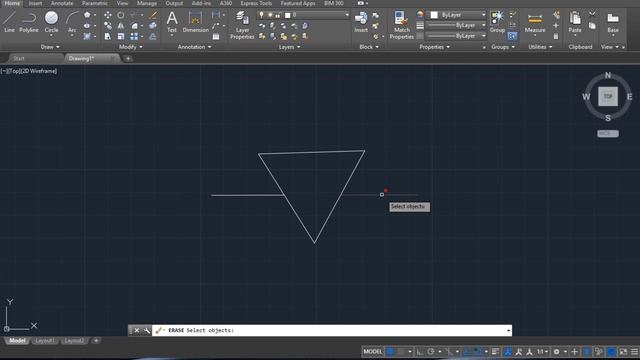The width and height of the screenshot is (640, 360).
Task: Toggle lineweight display in status bar
Action: coord(495,351)
